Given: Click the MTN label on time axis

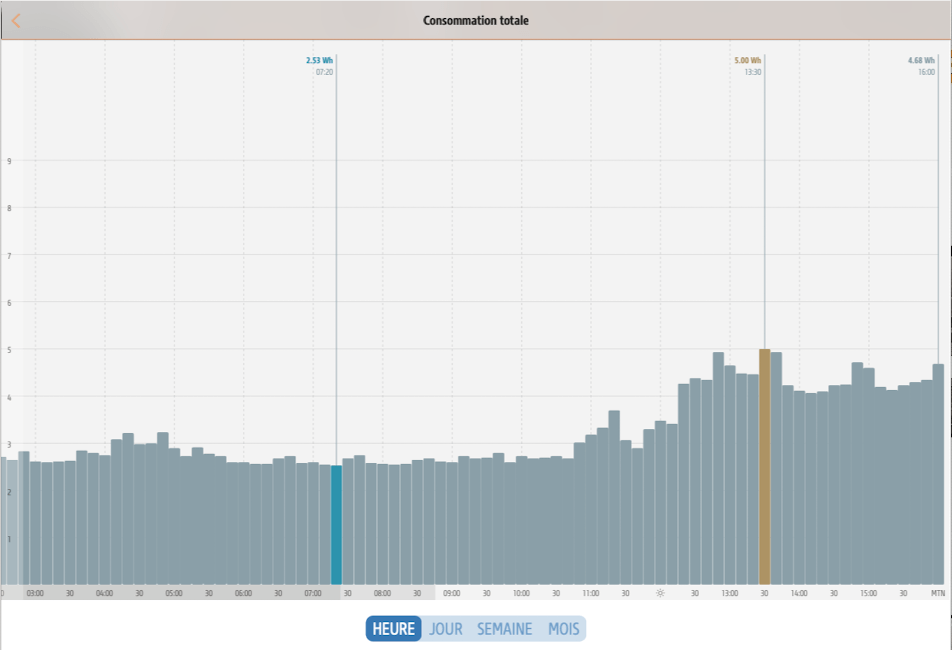Looking at the screenshot, I should click(937, 593).
